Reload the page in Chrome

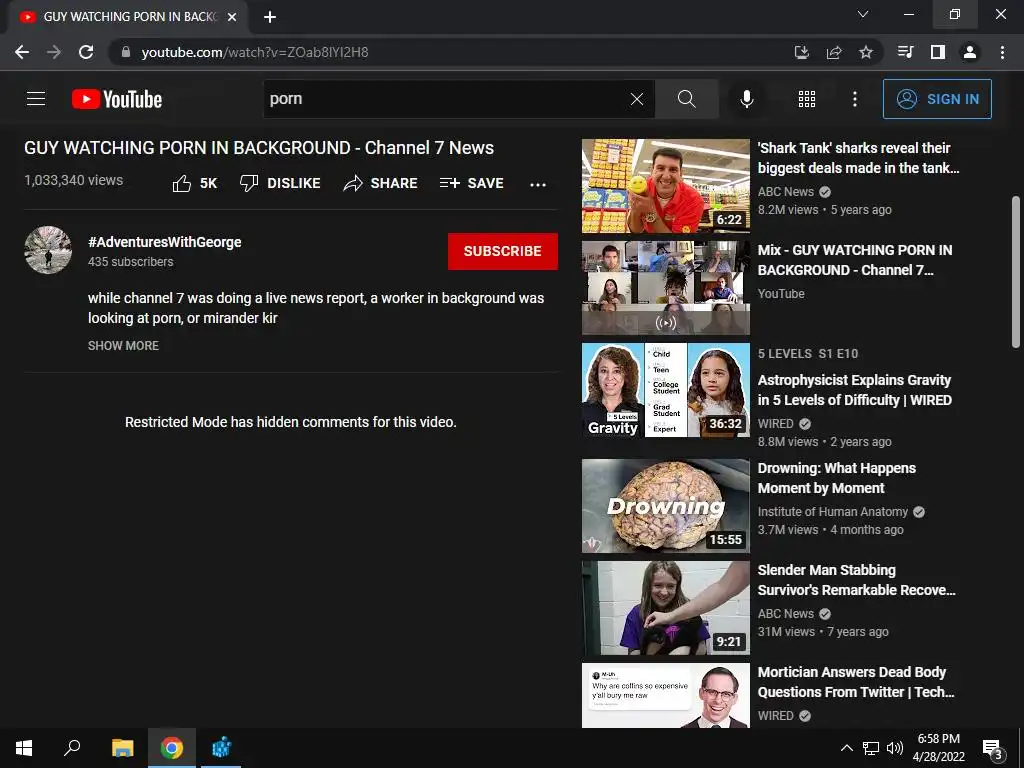pos(86,52)
